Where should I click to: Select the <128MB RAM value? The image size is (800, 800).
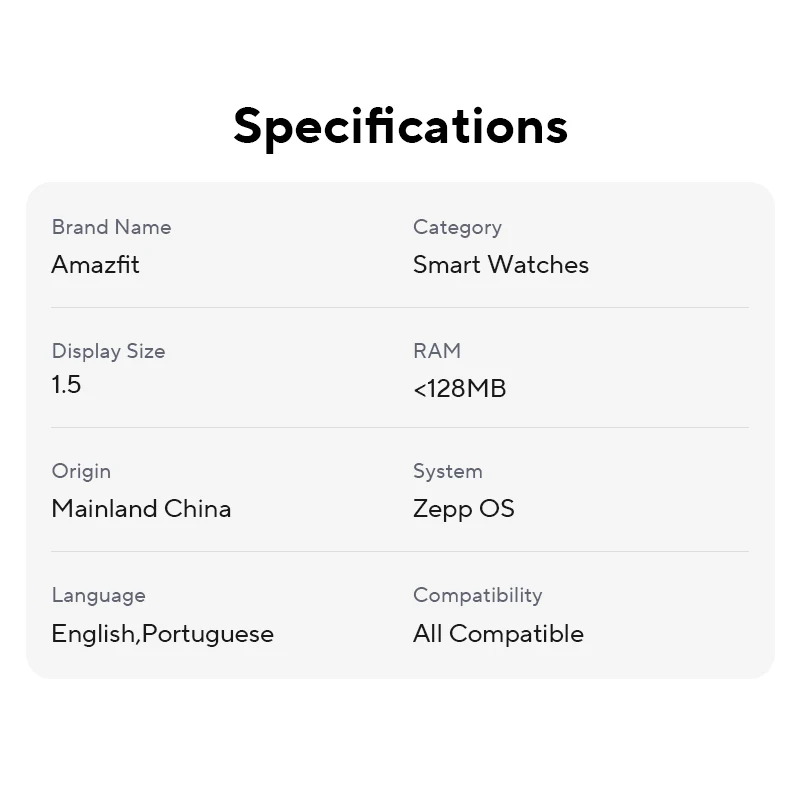click(460, 389)
